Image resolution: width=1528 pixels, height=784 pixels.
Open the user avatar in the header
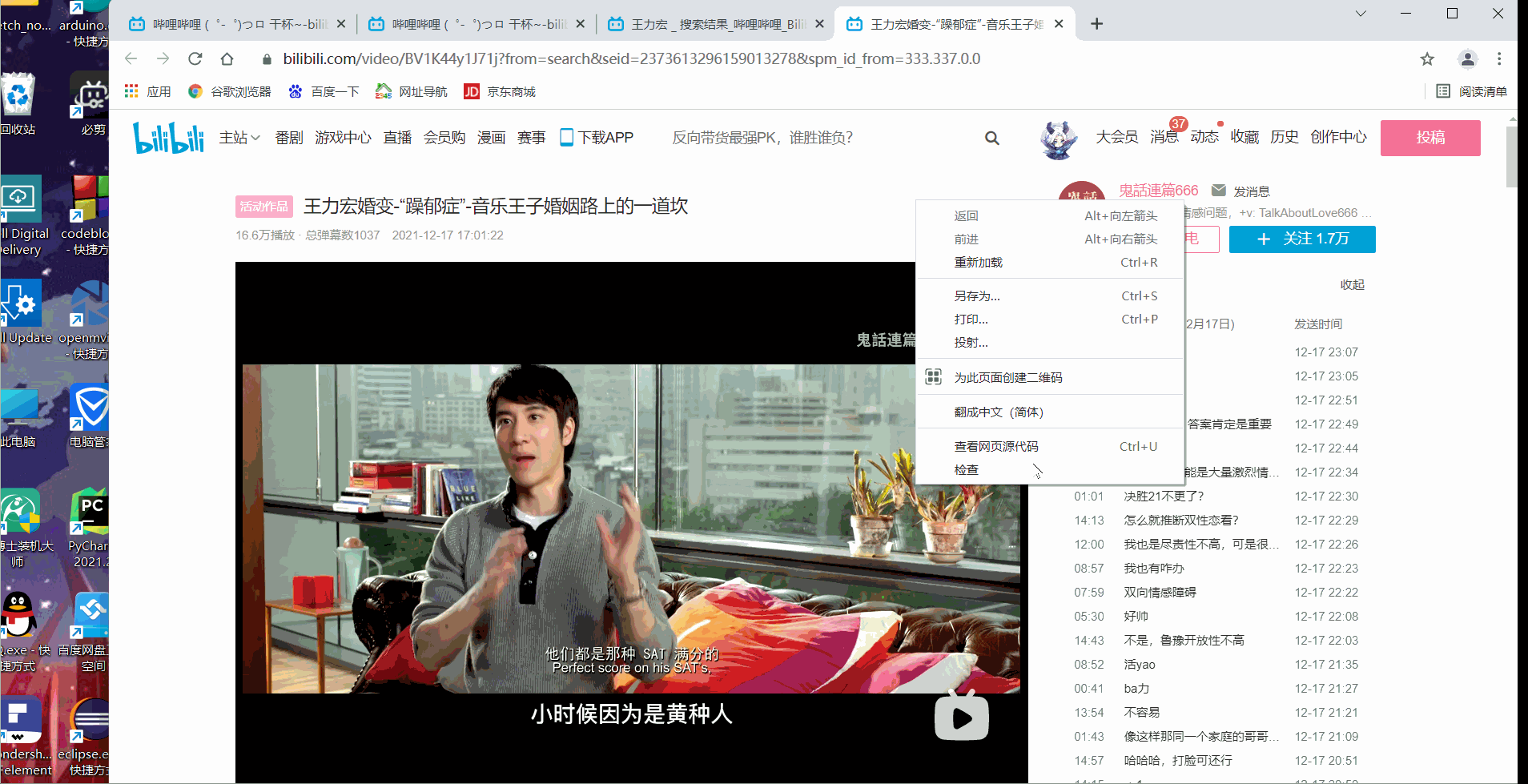[1059, 139]
